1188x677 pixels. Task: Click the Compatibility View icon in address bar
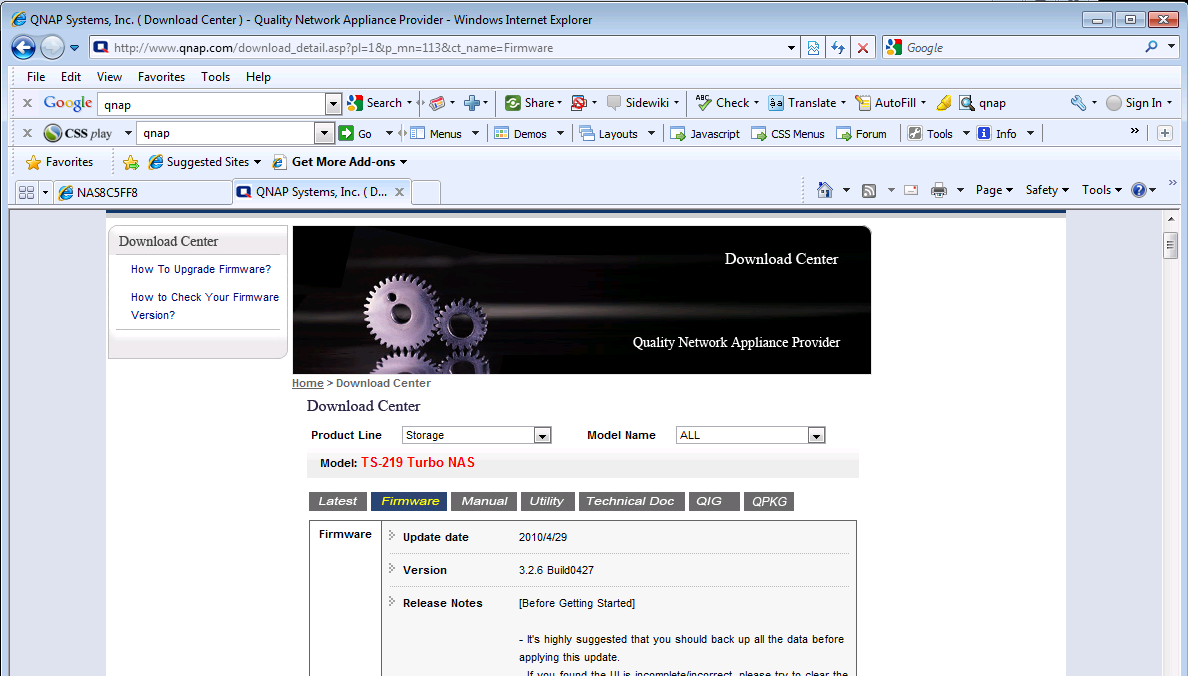tap(813, 48)
